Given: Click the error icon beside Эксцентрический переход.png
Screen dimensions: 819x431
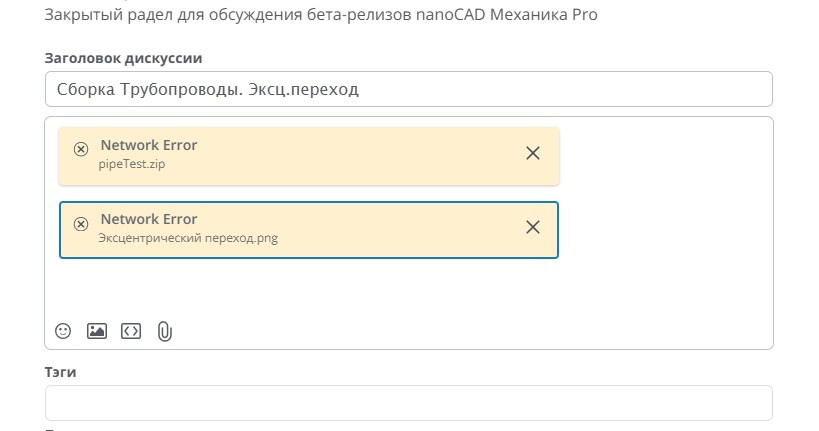Looking at the screenshot, I should pos(81,223).
